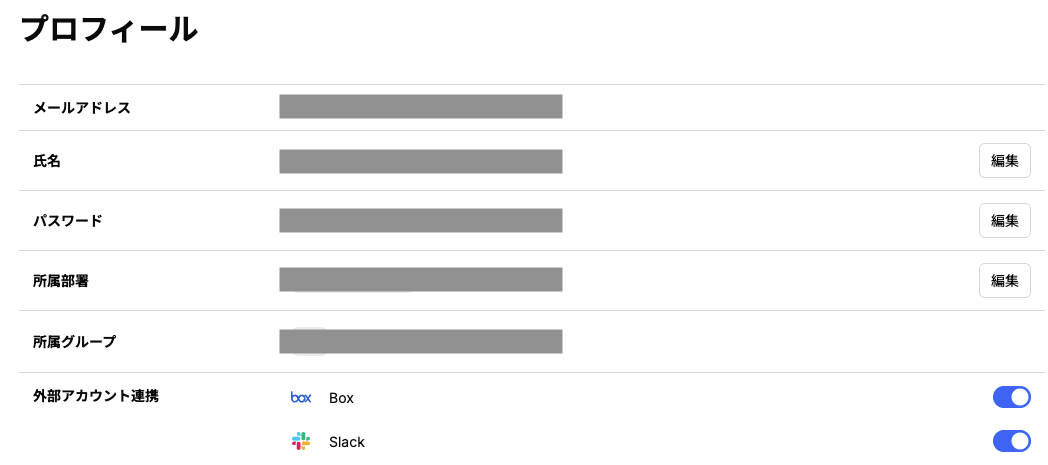Image resolution: width=1048 pixels, height=465 pixels.
Task: Click the メールアドレス row label
Action: (82, 108)
